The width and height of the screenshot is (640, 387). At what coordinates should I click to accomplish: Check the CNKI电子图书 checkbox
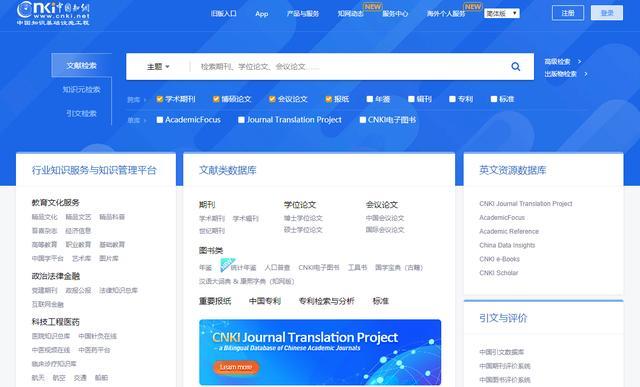362,120
